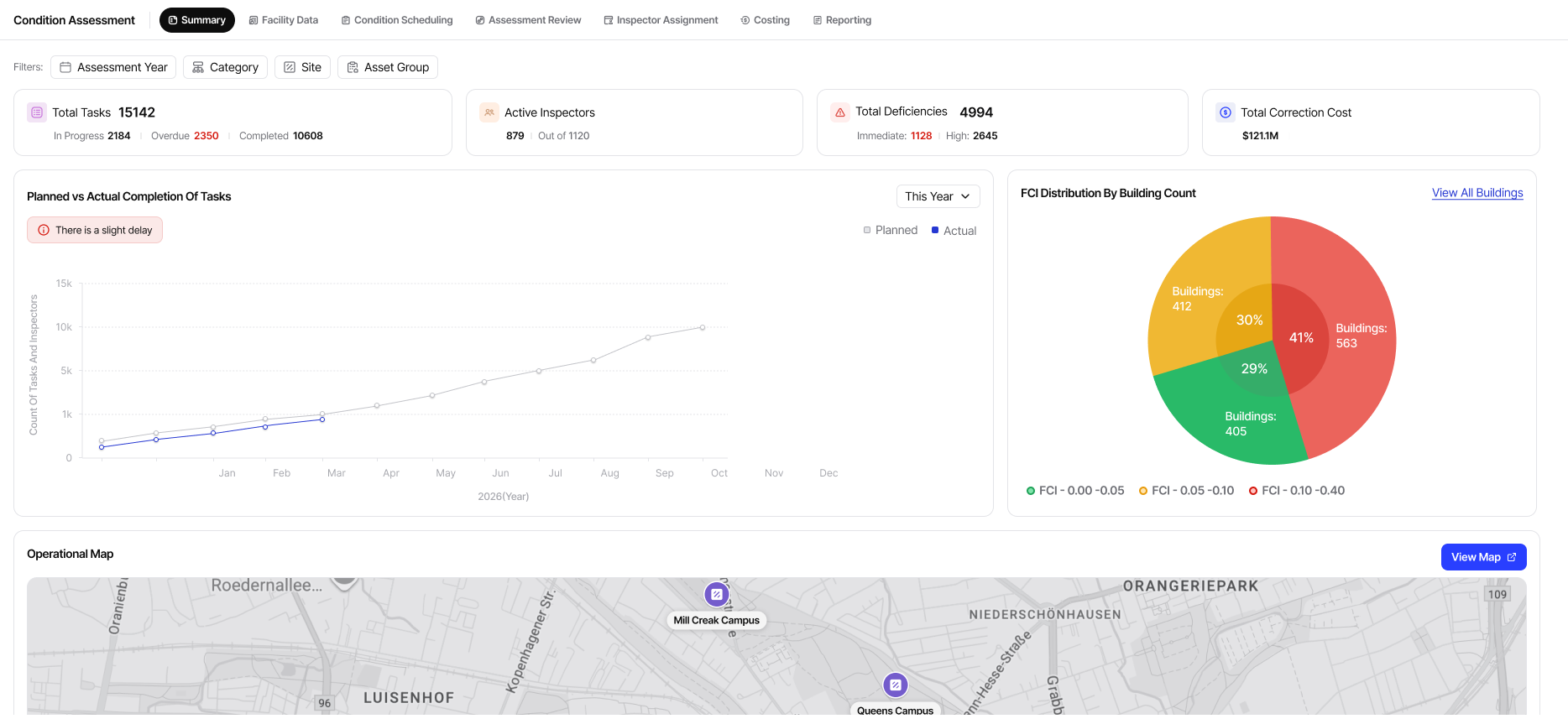Screen dimensions: 1568x724
Task: Click the Total Deficiencies warning triangle icon
Action: coord(840,112)
